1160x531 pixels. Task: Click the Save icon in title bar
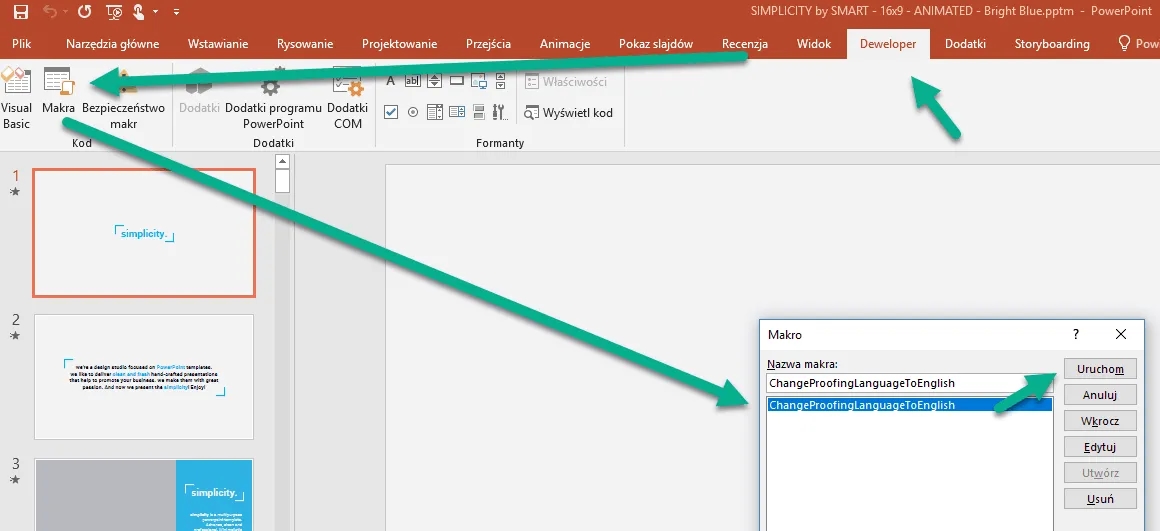coord(21,13)
